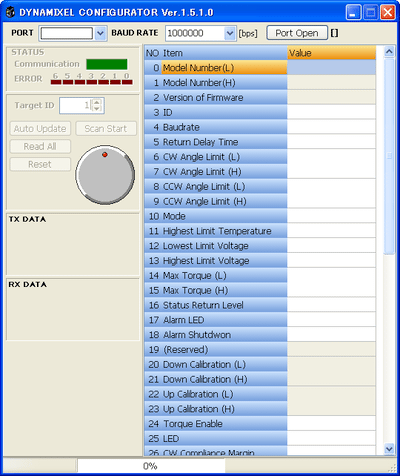The height and width of the screenshot is (476, 400).
Task: Click the Port Open button
Action: point(297,33)
